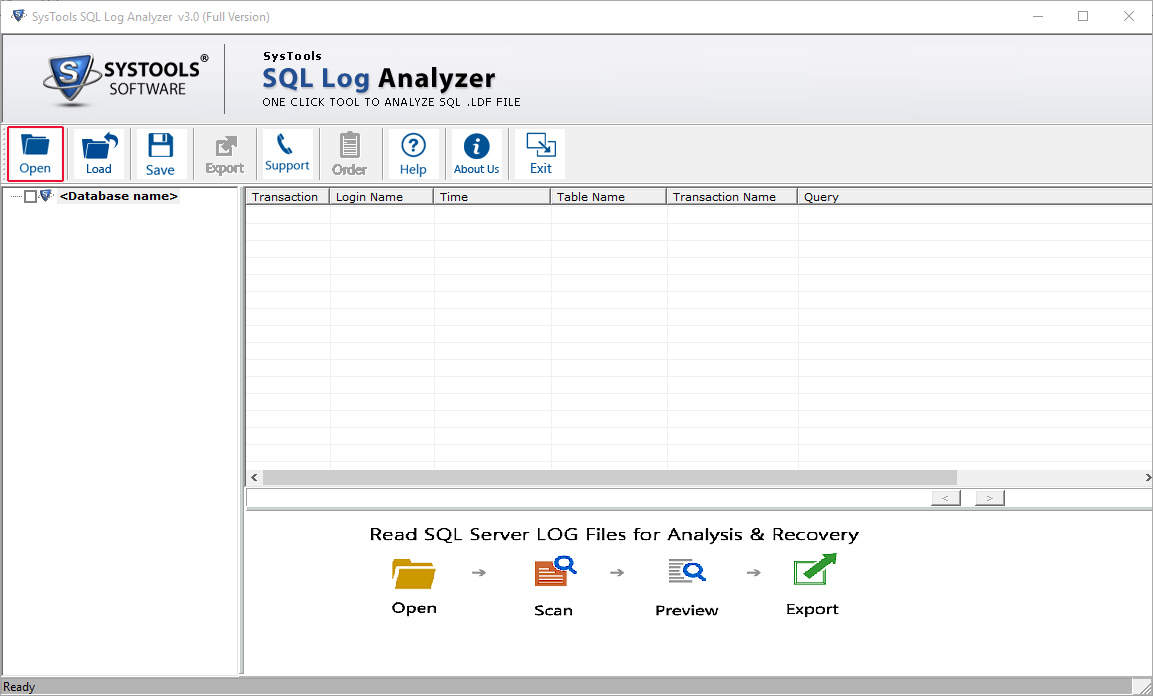
Task: Sort by Login Name column header
Action: click(382, 196)
